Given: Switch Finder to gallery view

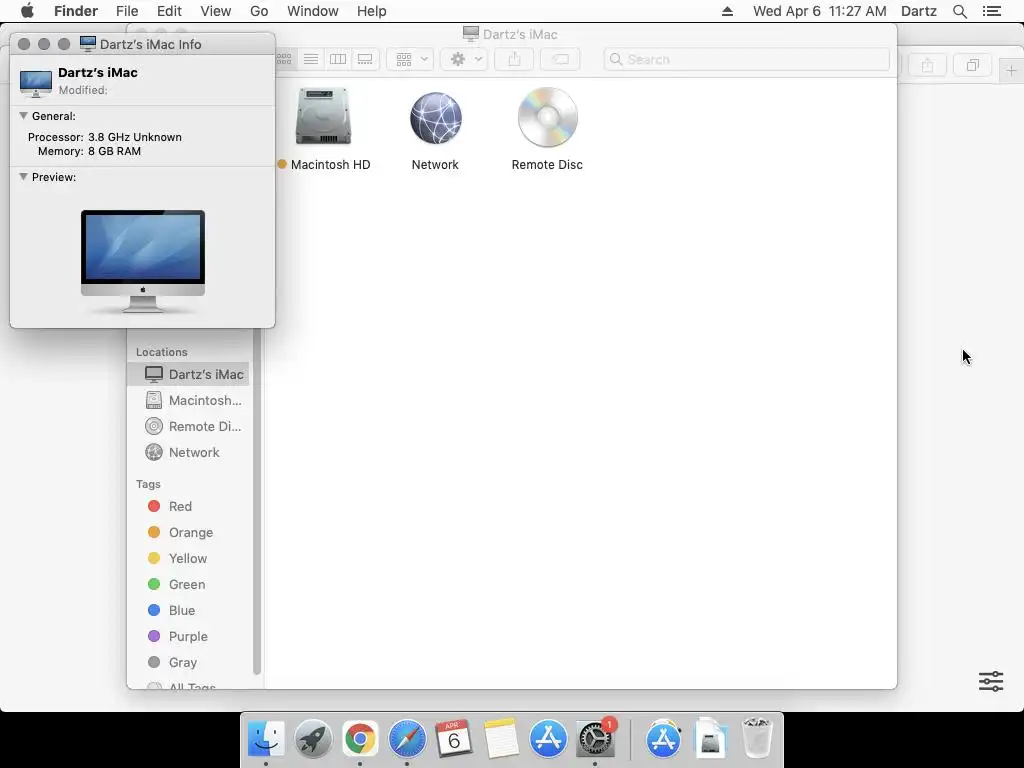Looking at the screenshot, I should 365,59.
